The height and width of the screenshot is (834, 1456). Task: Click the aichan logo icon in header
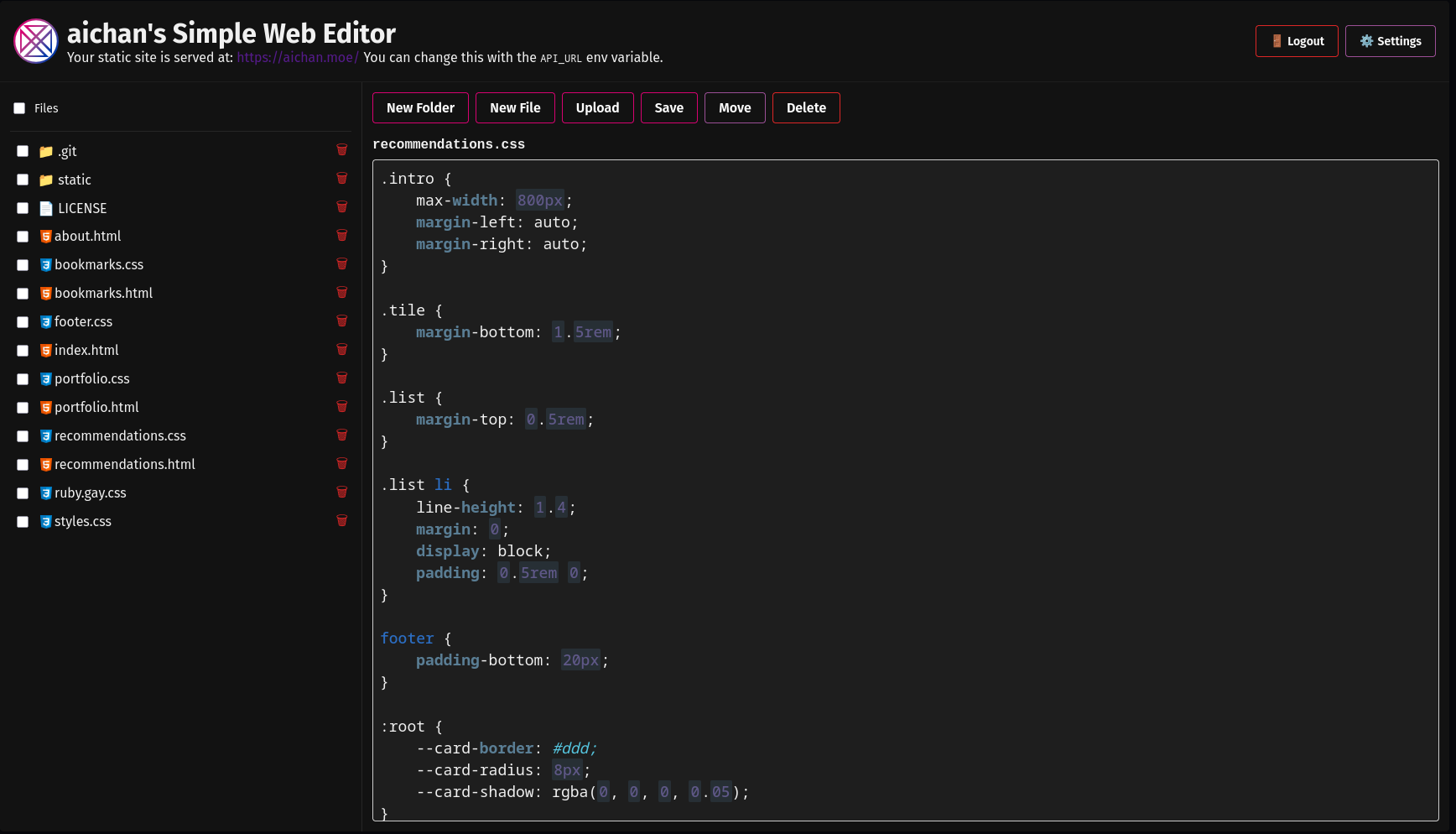tap(35, 41)
